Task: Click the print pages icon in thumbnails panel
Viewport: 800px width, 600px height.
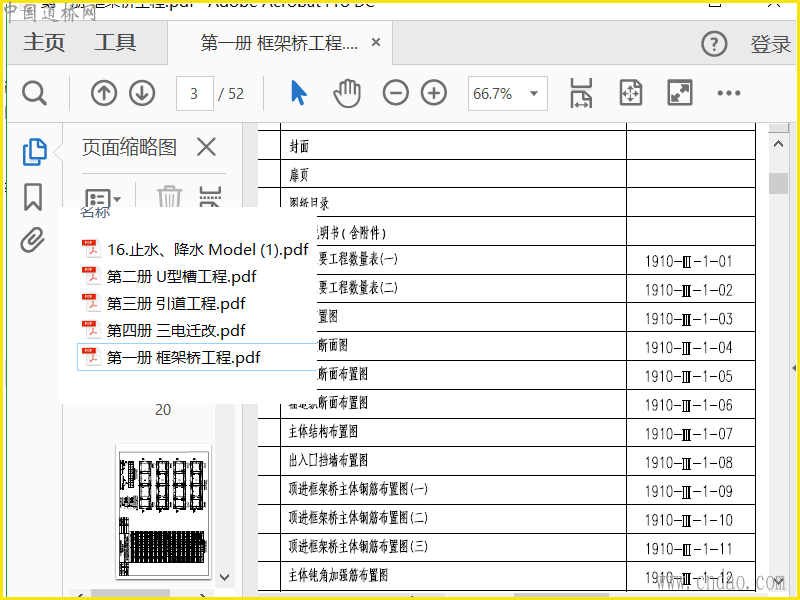Action: click(x=210, y=197)
